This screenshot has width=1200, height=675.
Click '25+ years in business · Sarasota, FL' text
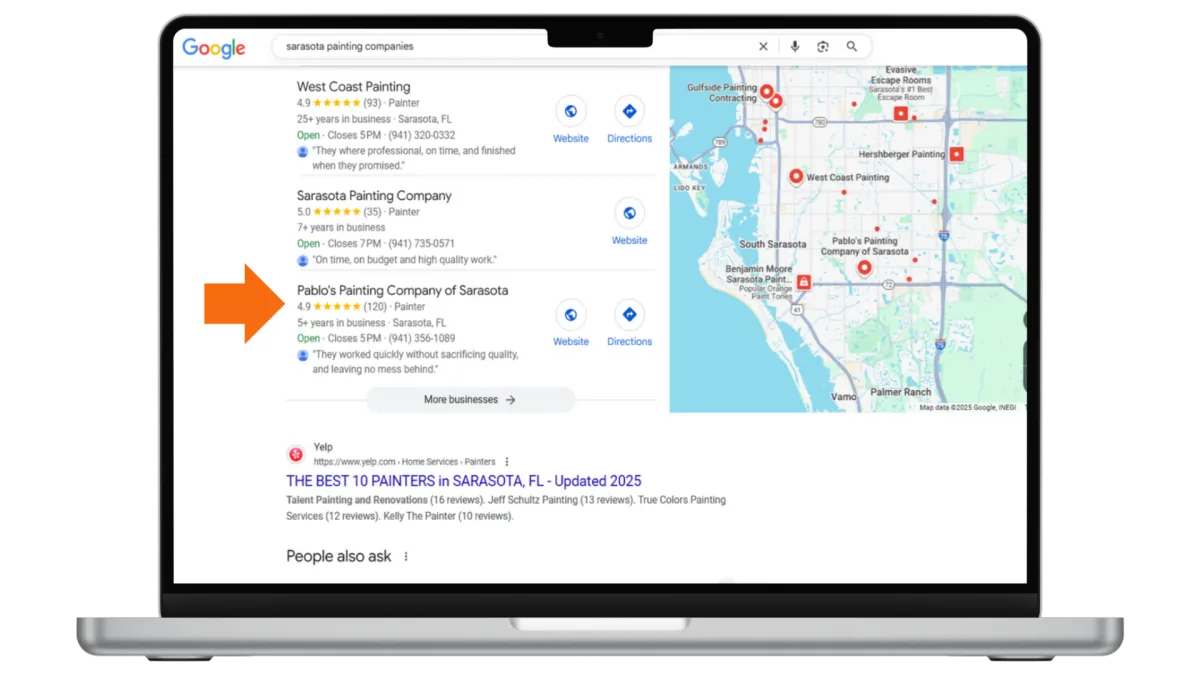[374, 119]
